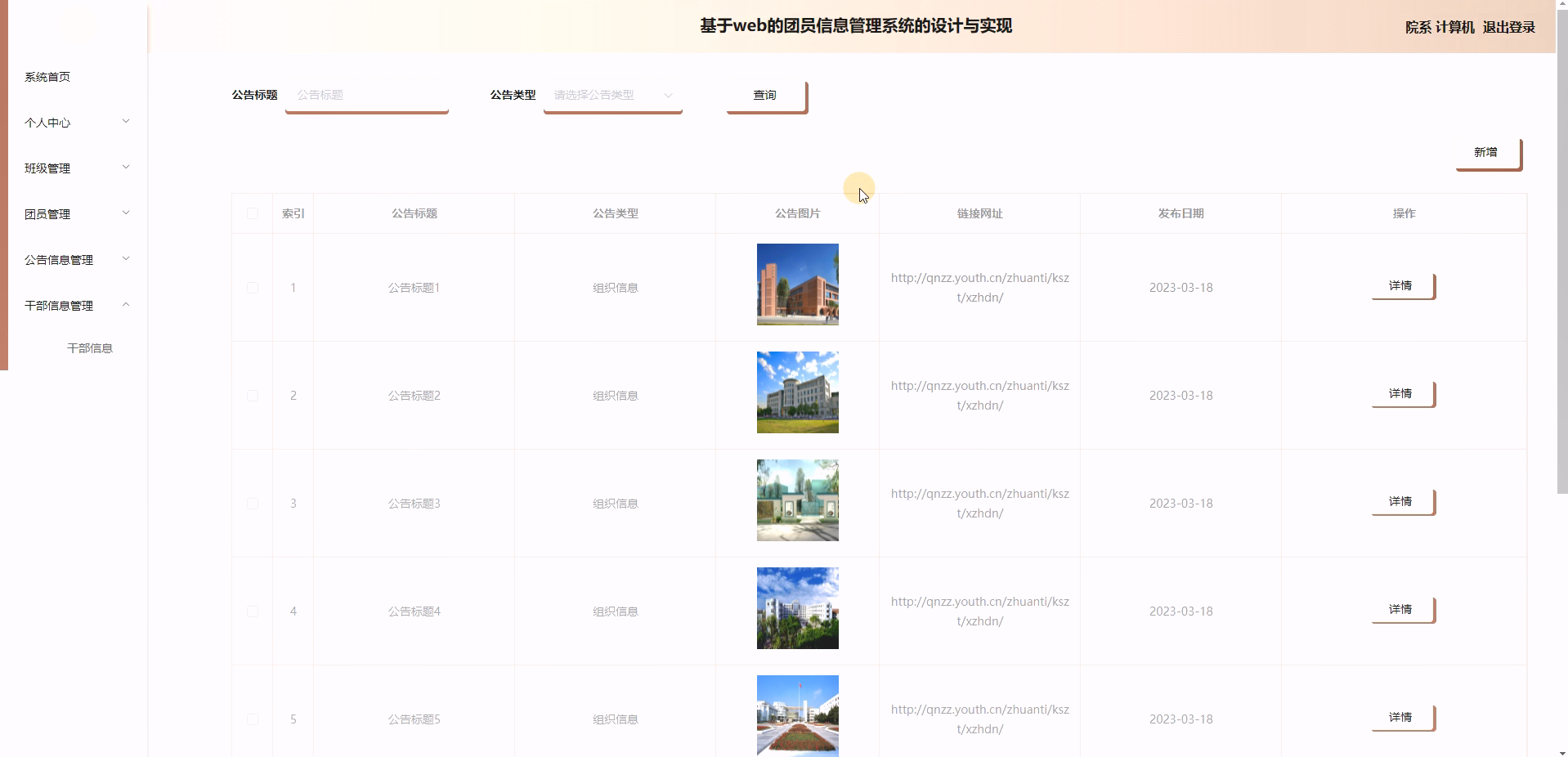Click the scrollbar up arrow
Image resolution: width=1568 pixels, height=757 pixels.
1561,6
